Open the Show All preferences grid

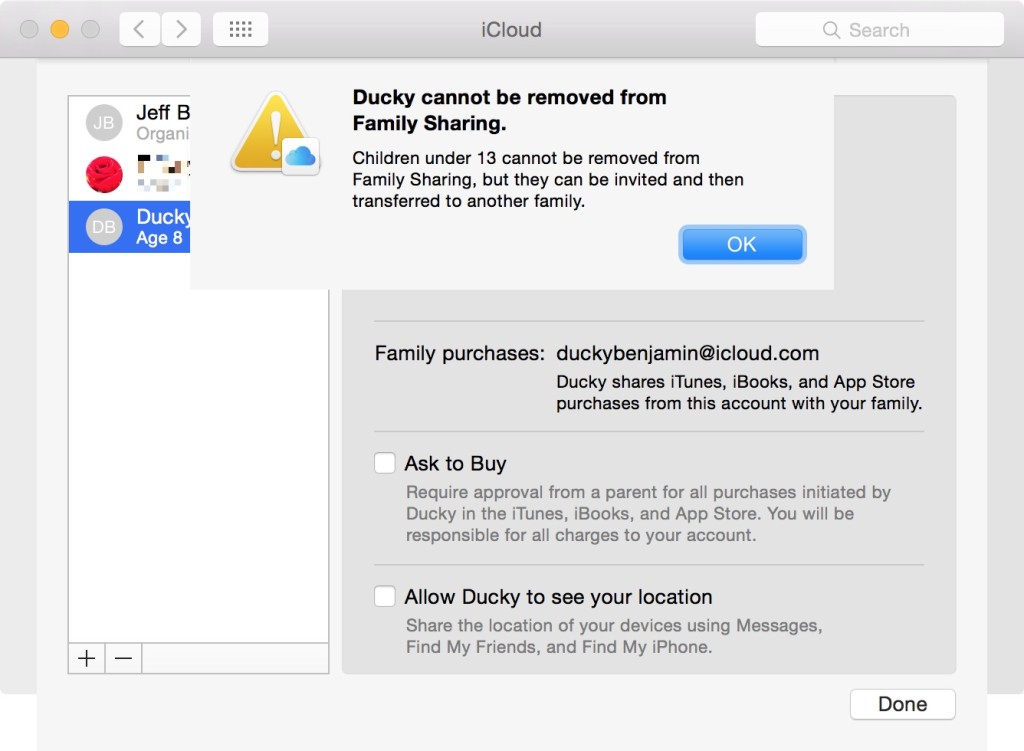coord(240,29)
